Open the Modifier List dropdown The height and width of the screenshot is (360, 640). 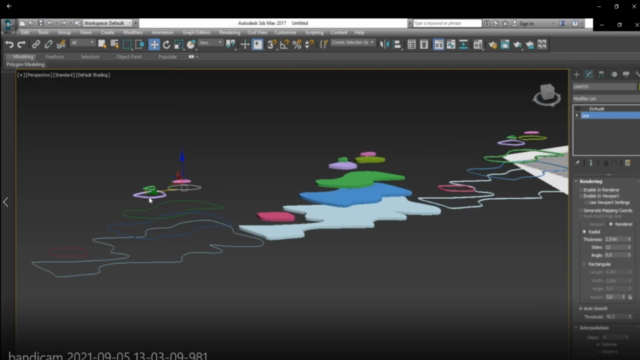pyautogui.click(x=606, y=98)
